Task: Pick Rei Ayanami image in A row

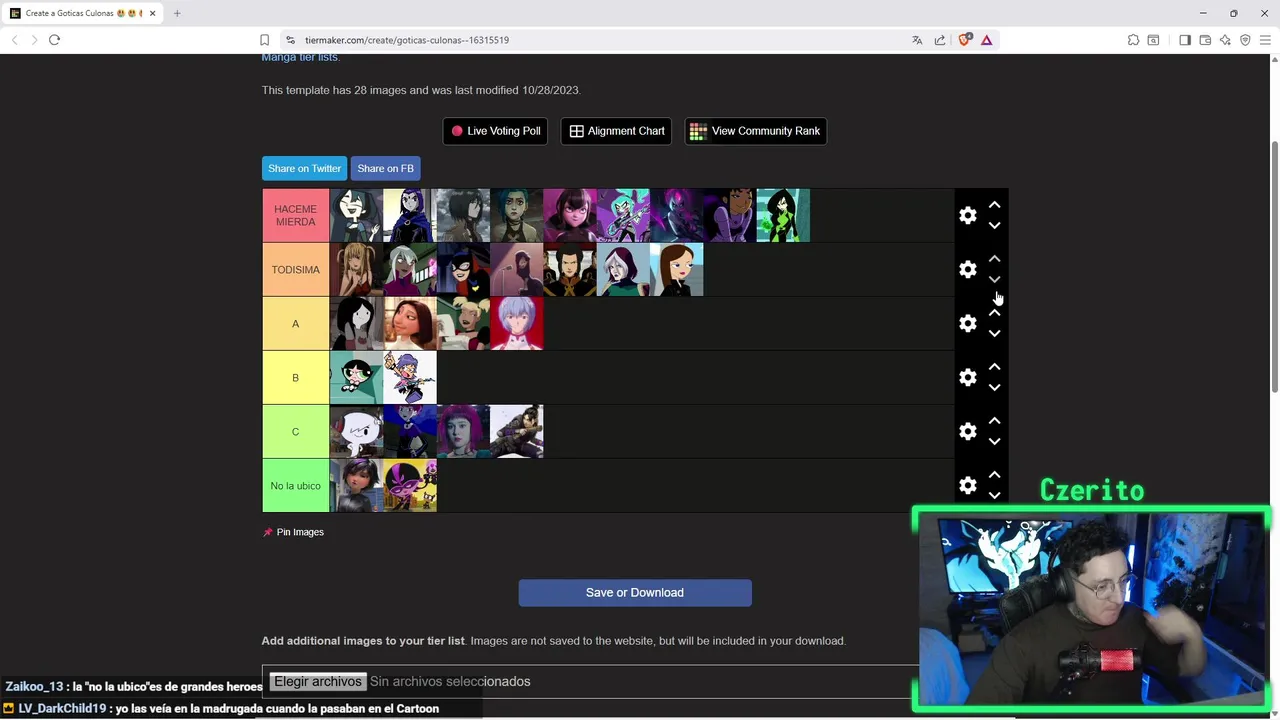Action: [517, 323]
